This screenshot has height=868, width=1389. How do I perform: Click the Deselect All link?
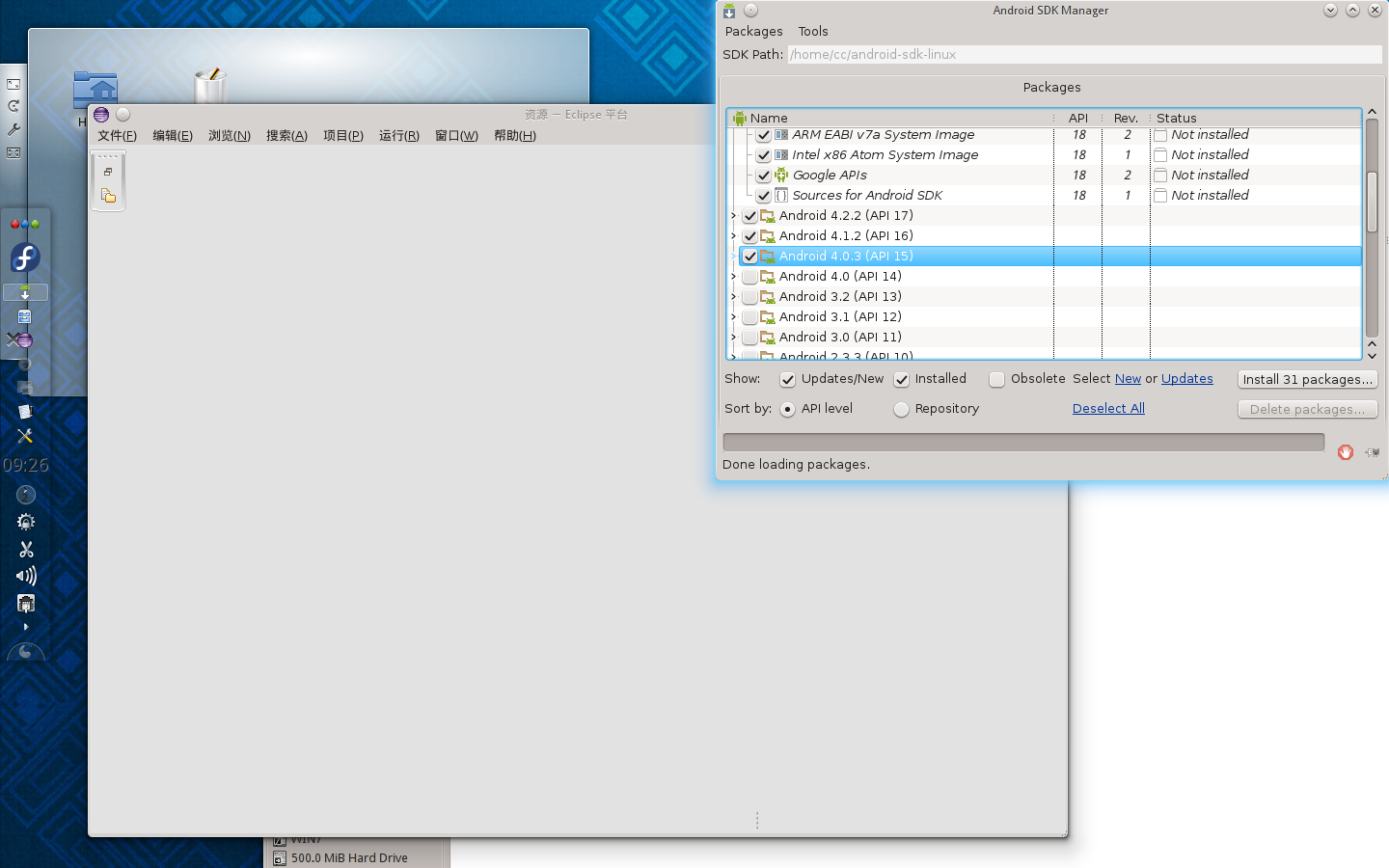pyautogui.click(x=1108, y=409)
